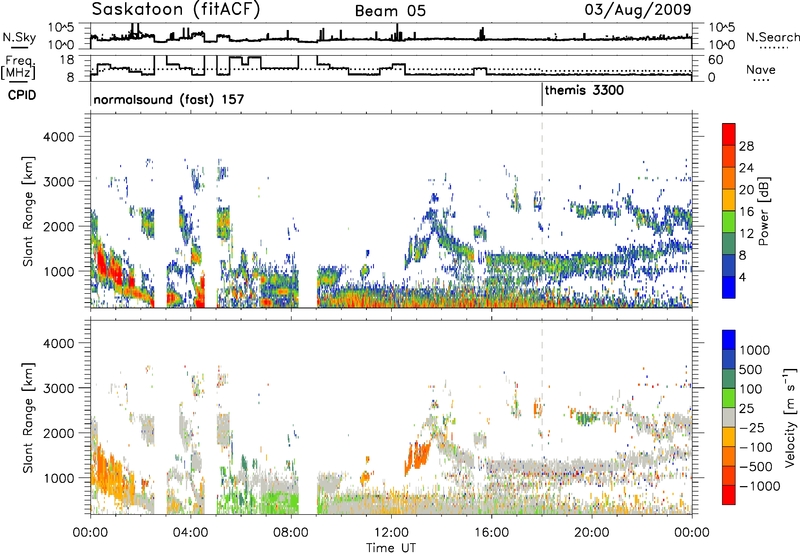Click the 60 tick on the Nave axis
Screen dimensions: 800x554
tap(715, 60)
